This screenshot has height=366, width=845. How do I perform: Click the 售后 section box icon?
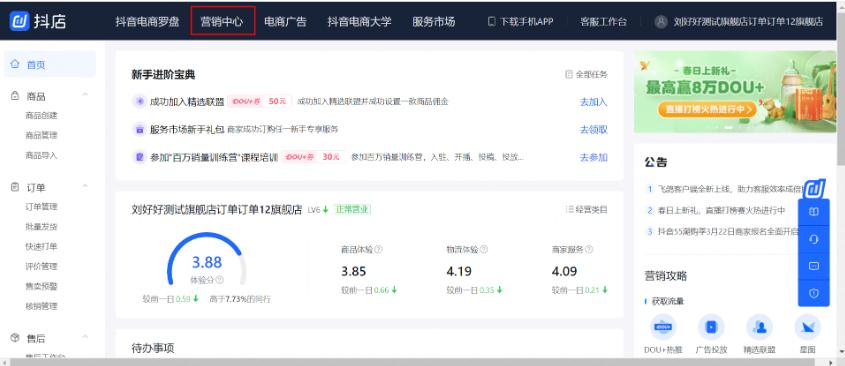point(15,338)
